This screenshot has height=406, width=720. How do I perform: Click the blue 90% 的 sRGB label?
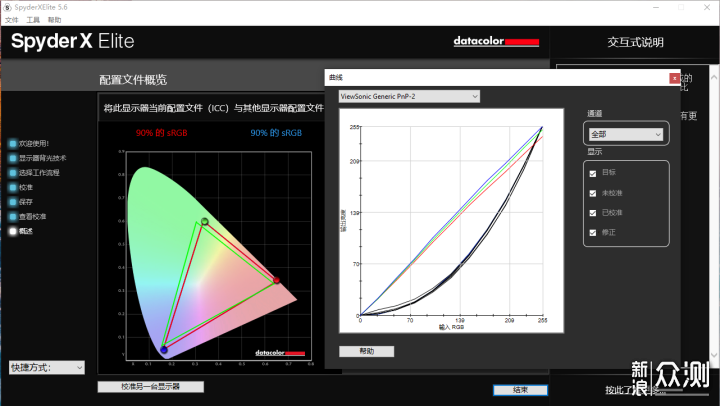coord(276,133)
